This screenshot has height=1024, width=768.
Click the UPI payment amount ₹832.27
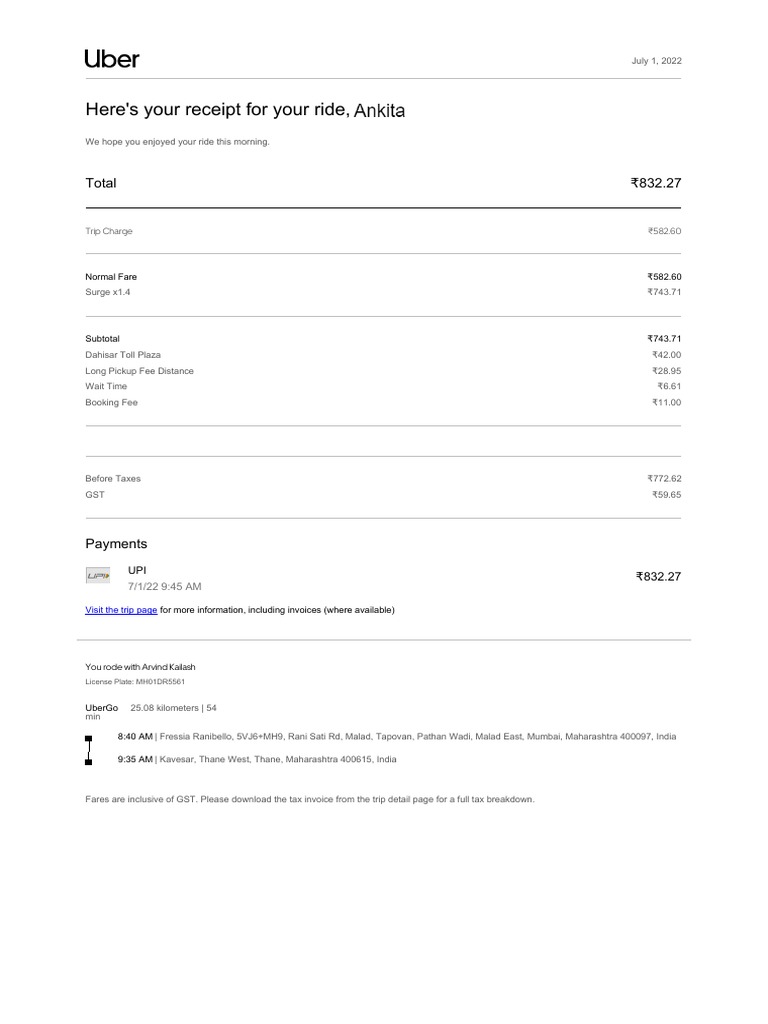[657, 577]
